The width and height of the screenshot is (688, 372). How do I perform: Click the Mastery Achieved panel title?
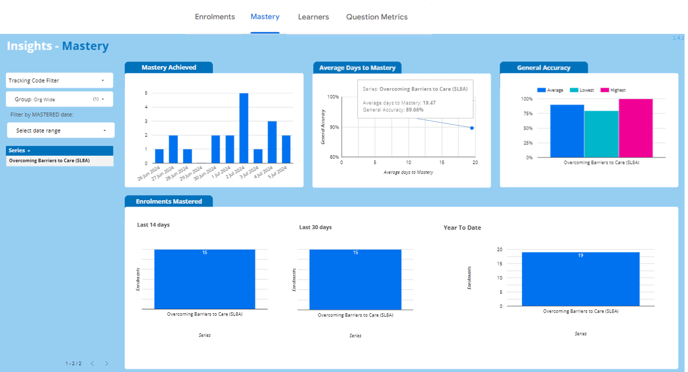(169, 68)
